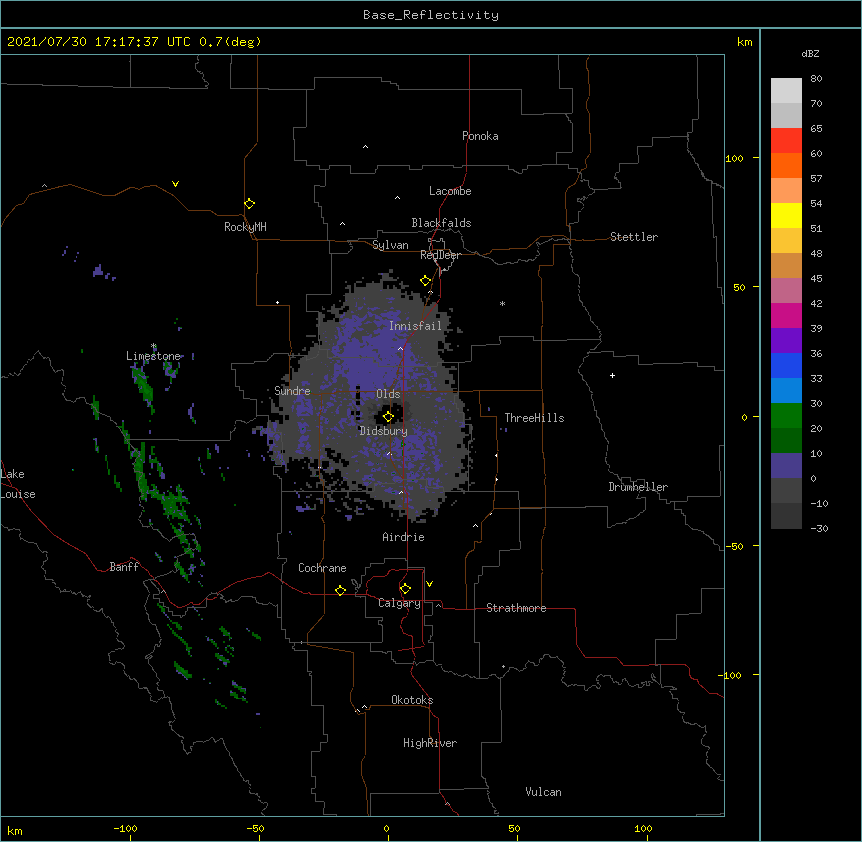Click the yellow V marker northwest of RockyMH
Screen dimensions: 862x842
pyautogui.click(x=175, y=184)
